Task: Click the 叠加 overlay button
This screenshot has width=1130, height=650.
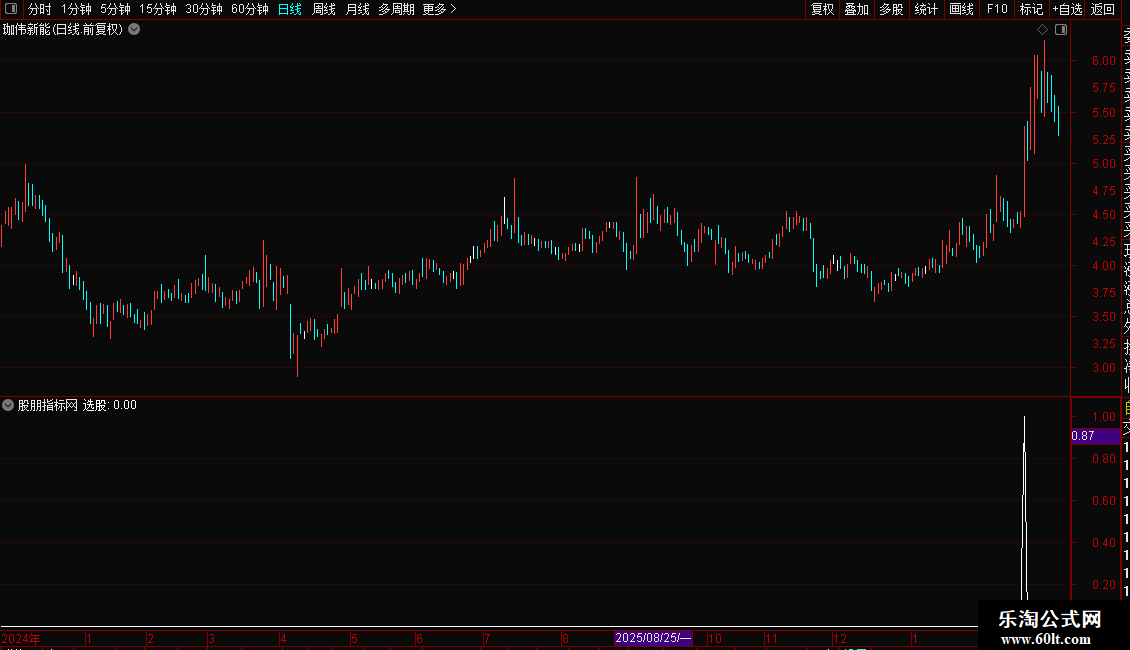Action: tap(857, 9)
